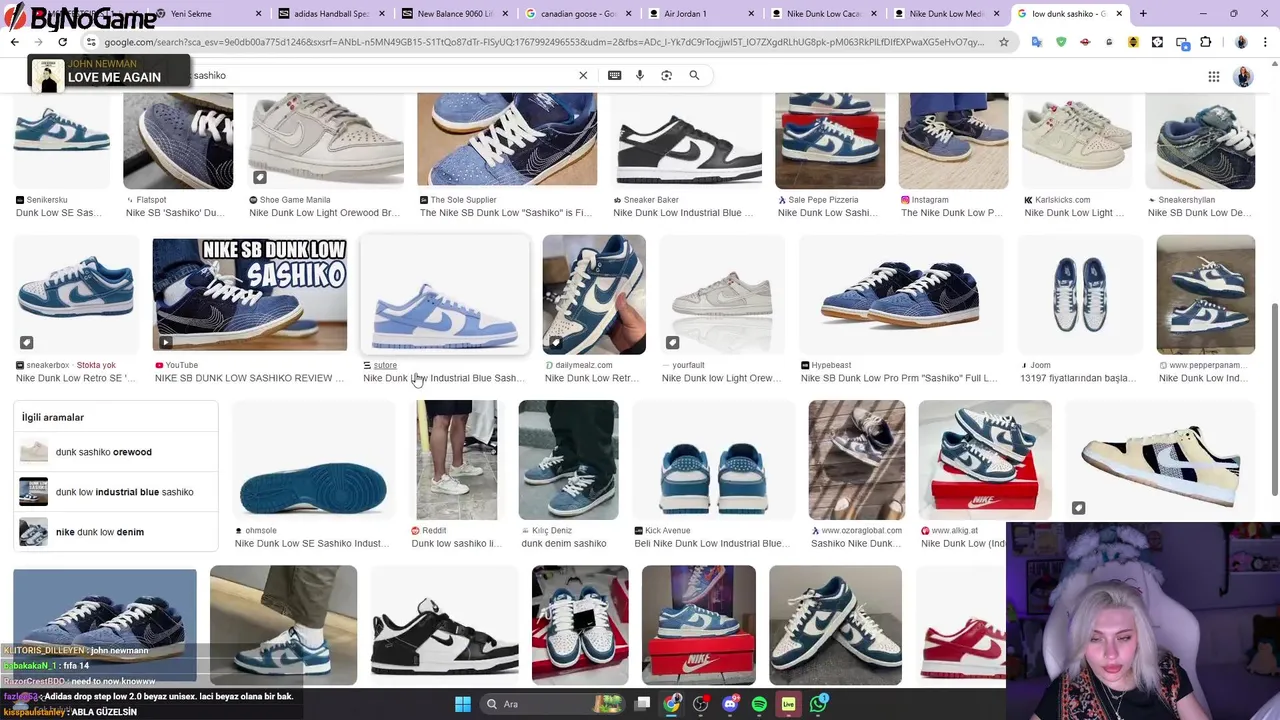Viewport: 1280px width, 720px height.
Task: Open a new browser tab
Action: [x=1143, y=14]
